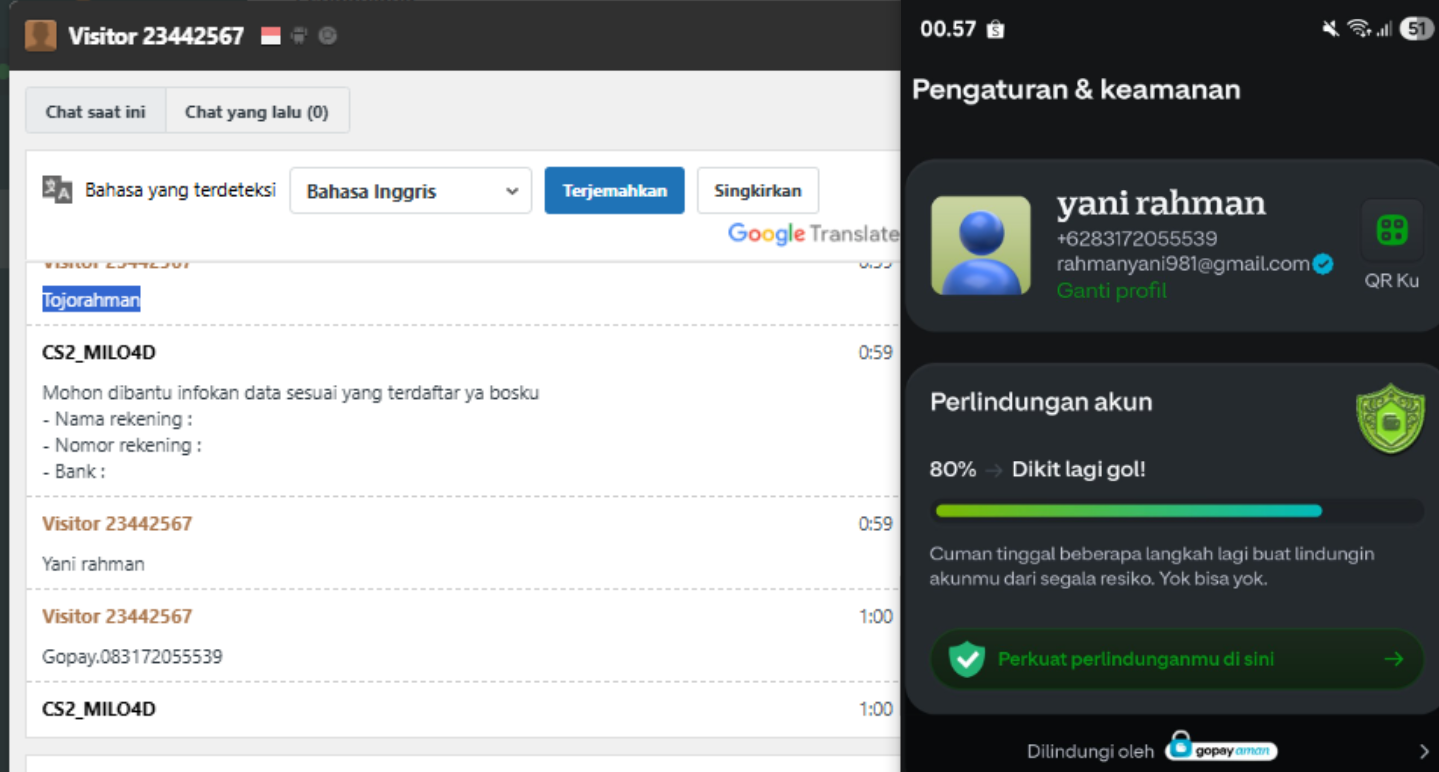Click the email rahmanyani981@gmail.com

click(x=1183, y=264)
